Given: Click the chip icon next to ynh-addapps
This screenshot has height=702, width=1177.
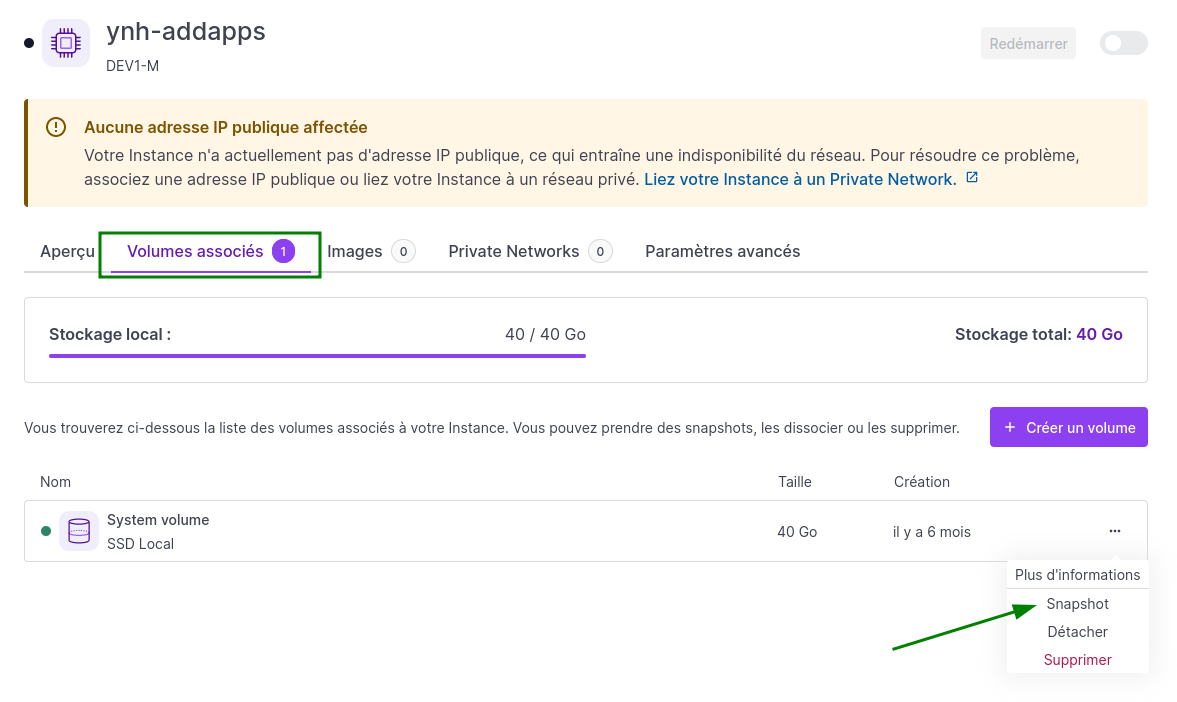Looking at the screenshot, I should tap(65, 43).
